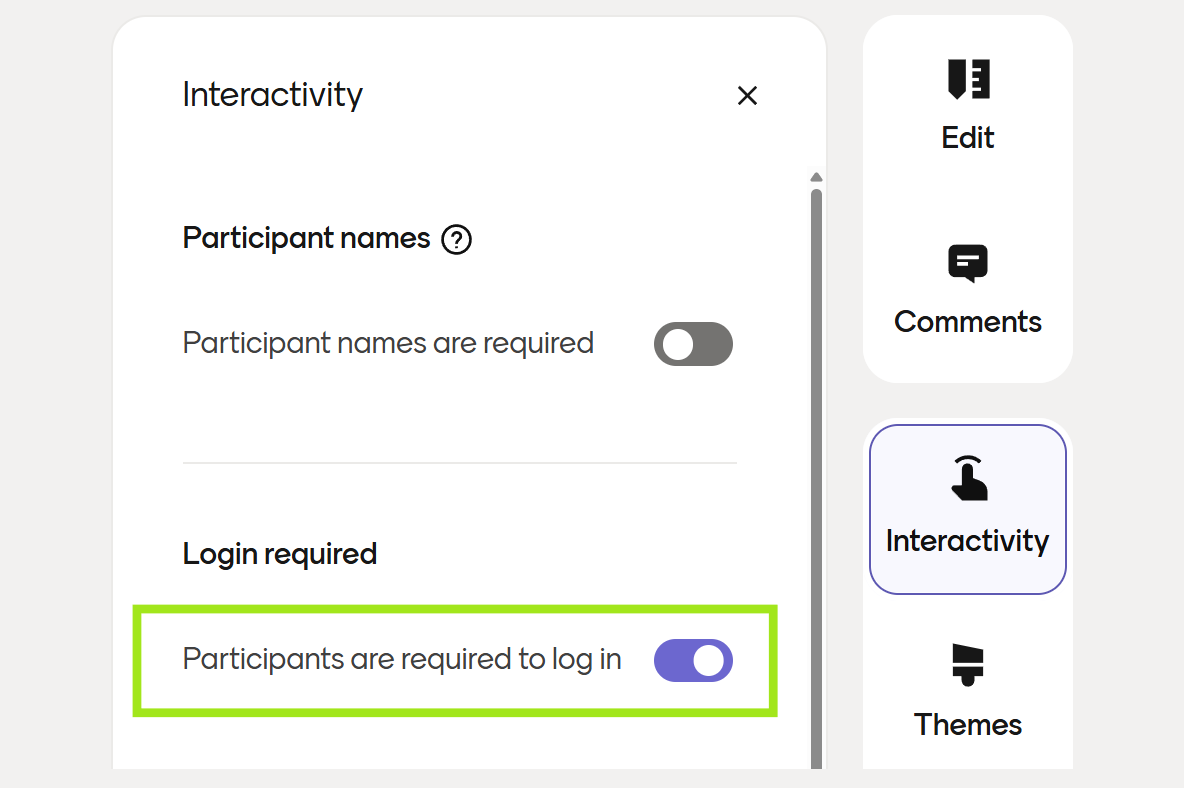Click the Interactivity panel title
1184x788 pixels.
click(x=272, y=95)
